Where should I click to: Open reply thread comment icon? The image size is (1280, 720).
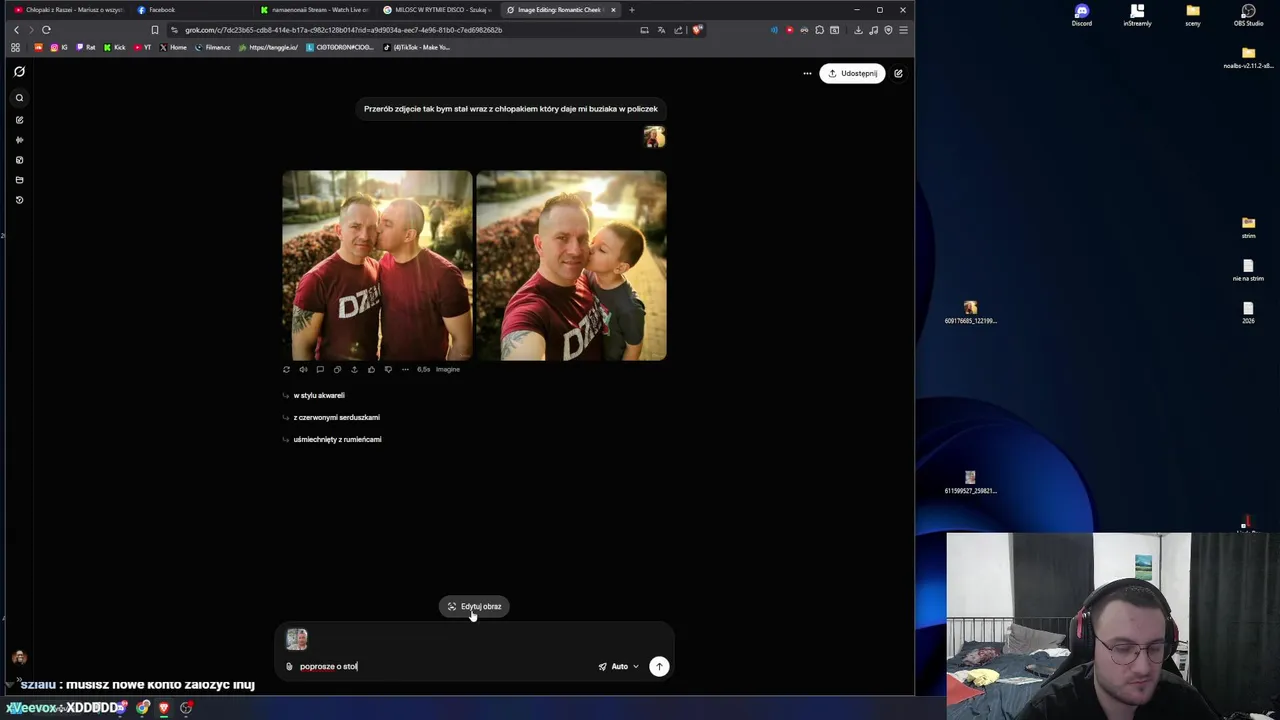tap(320, 370)
